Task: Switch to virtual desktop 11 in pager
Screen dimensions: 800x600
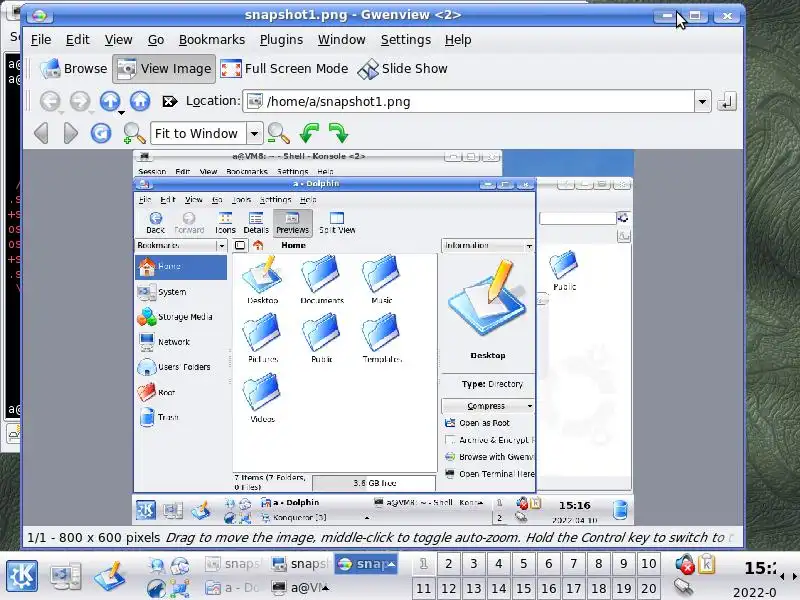Action: point(423,588)
